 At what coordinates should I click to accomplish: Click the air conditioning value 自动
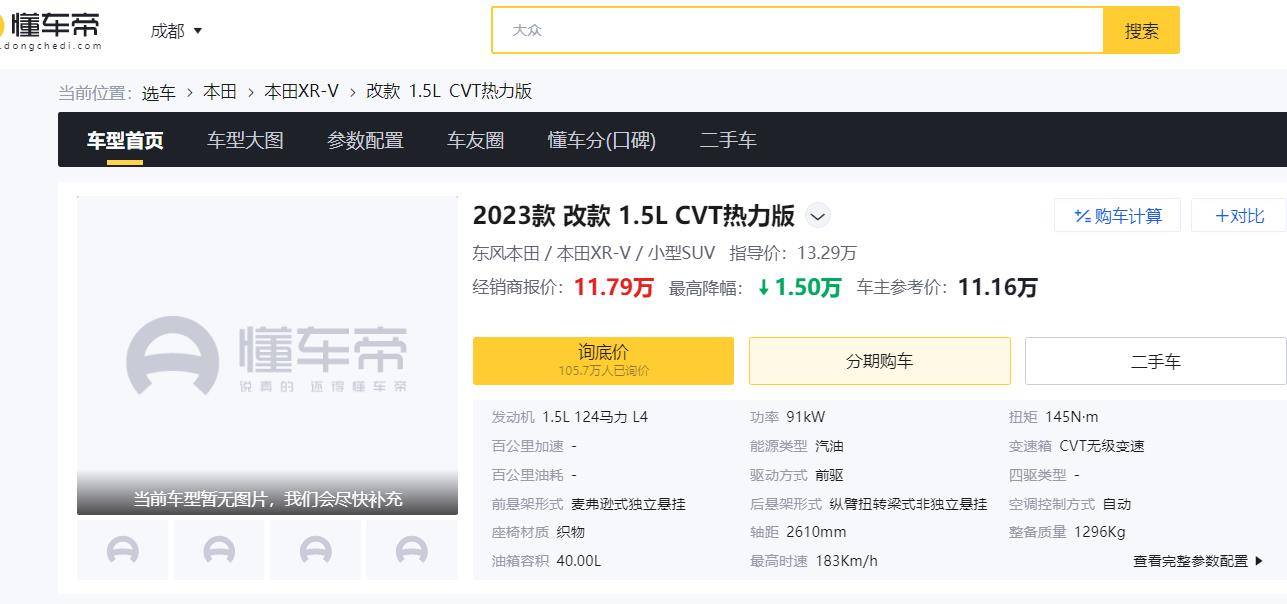(1117, 504)
